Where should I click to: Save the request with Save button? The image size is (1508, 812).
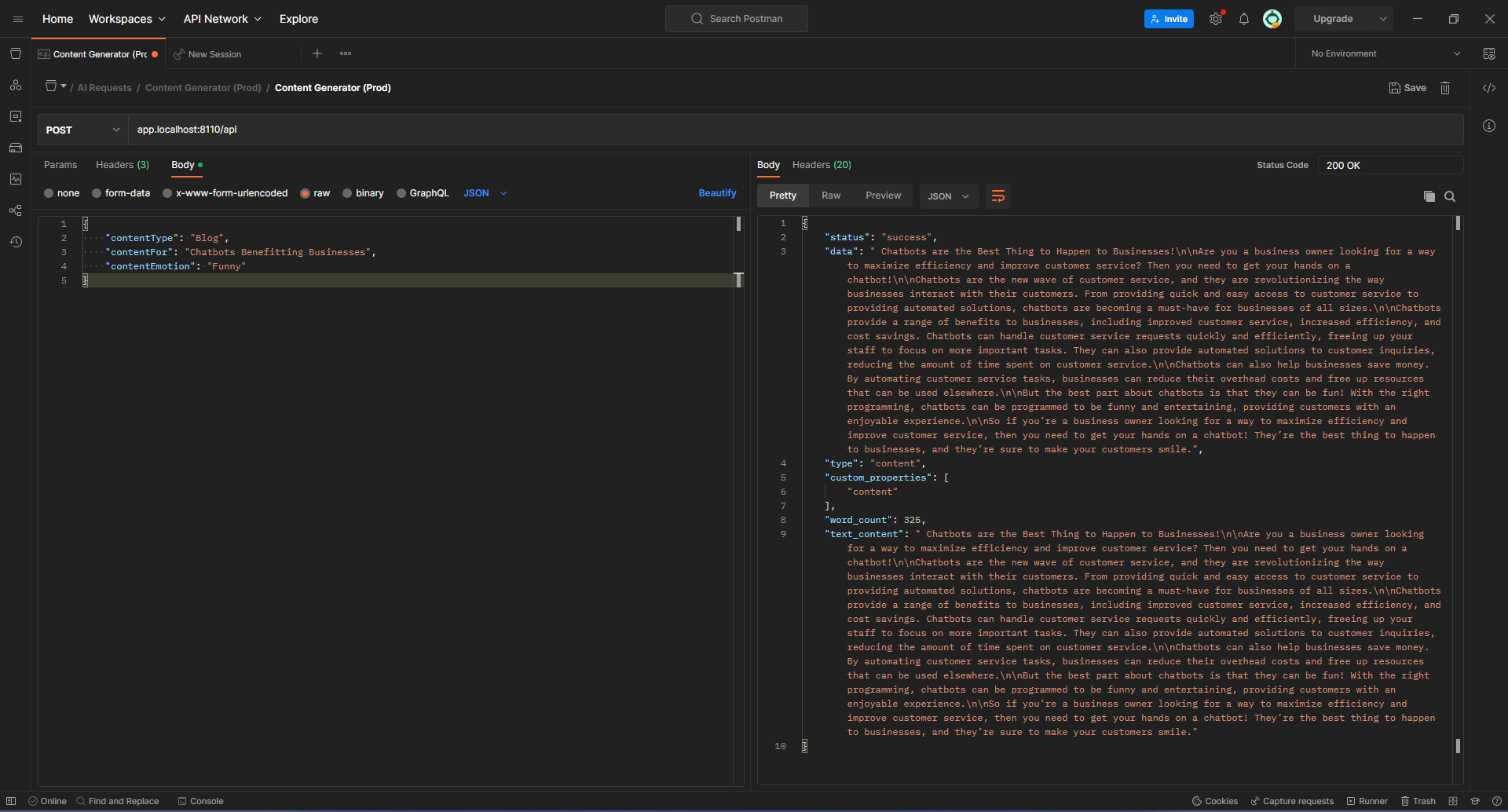tap(1407, 88)
